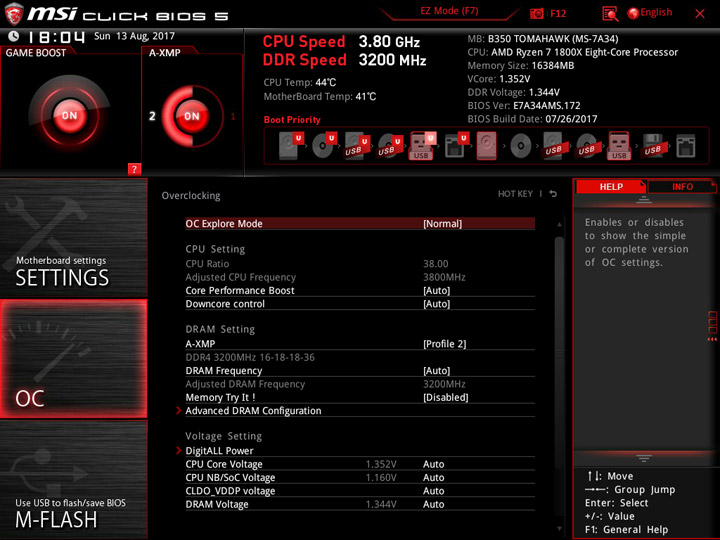Click the help panel top collapse handle
The width and height of the screenshot is (720, 540).
click(644, 200)
